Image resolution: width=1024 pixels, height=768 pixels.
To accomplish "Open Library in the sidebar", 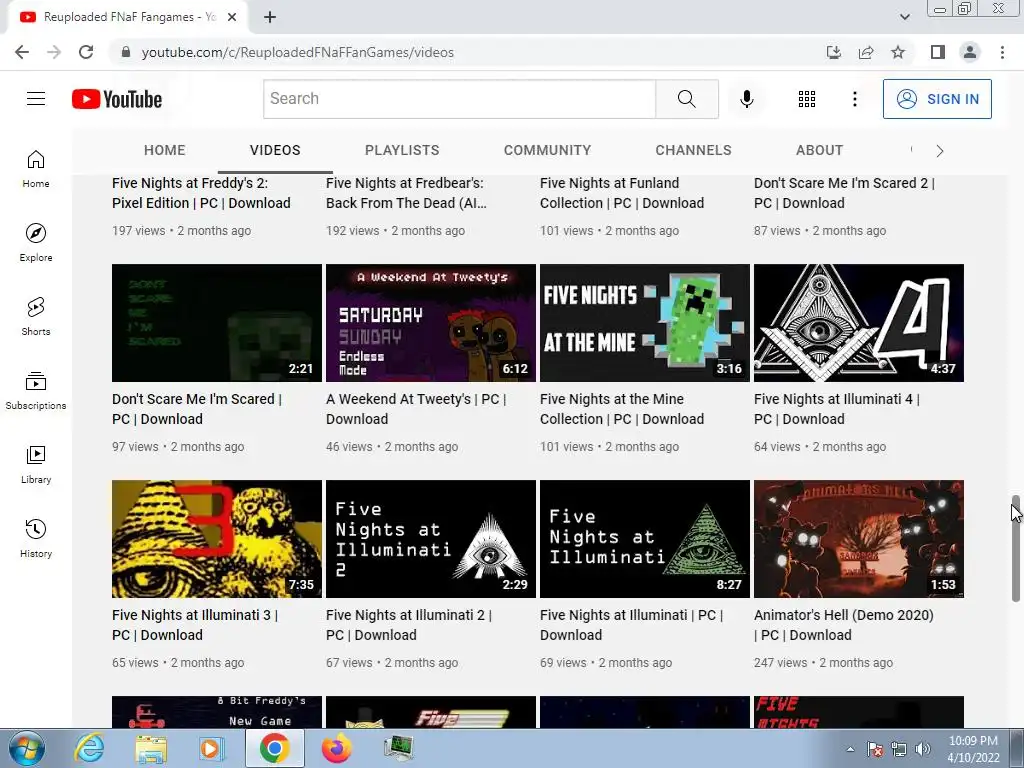I will click(x=36, y=465).
